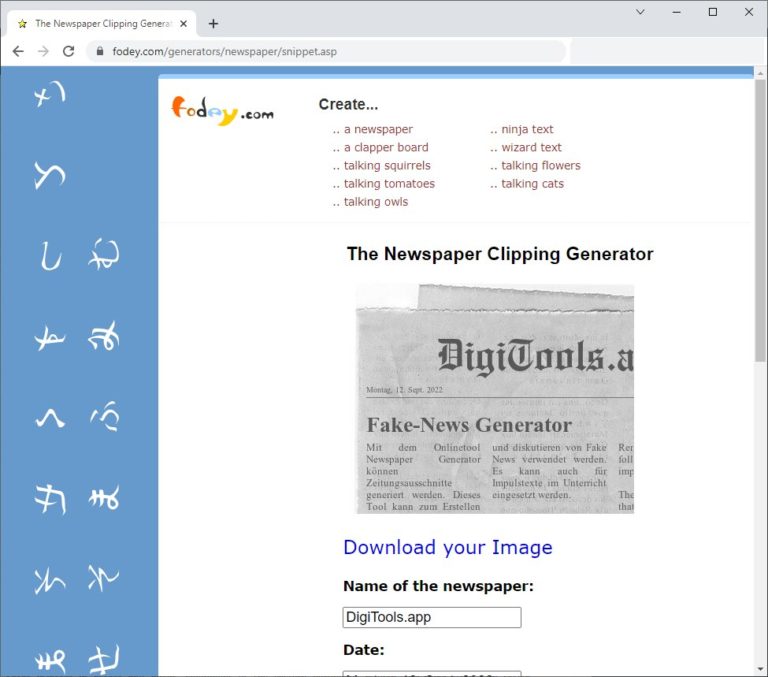Viewport: 768px width, 677px height.
Task: Click the Download your Image link
Action: 448,547
